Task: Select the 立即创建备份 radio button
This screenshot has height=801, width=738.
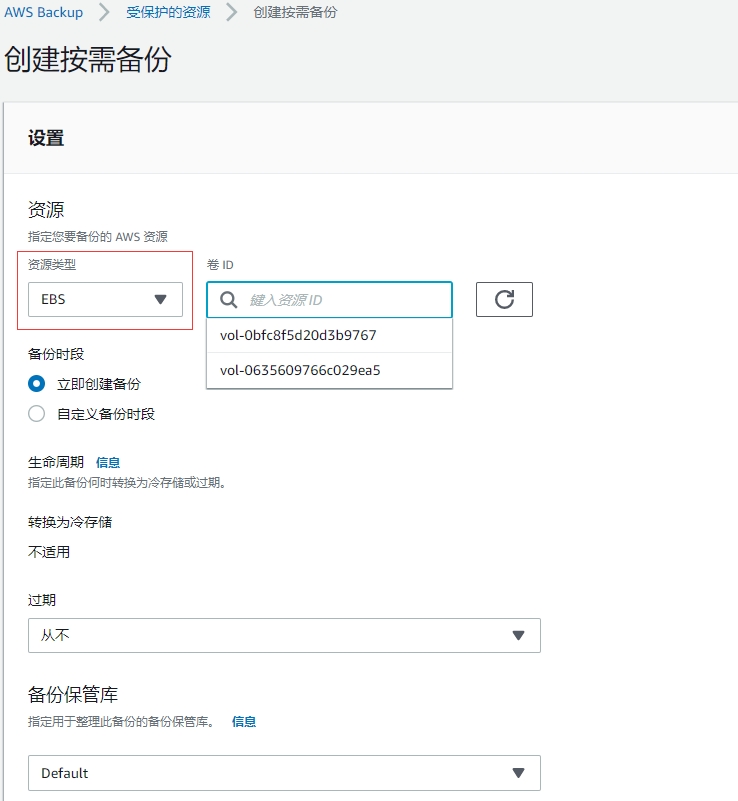Action: (x=37, y=384)
